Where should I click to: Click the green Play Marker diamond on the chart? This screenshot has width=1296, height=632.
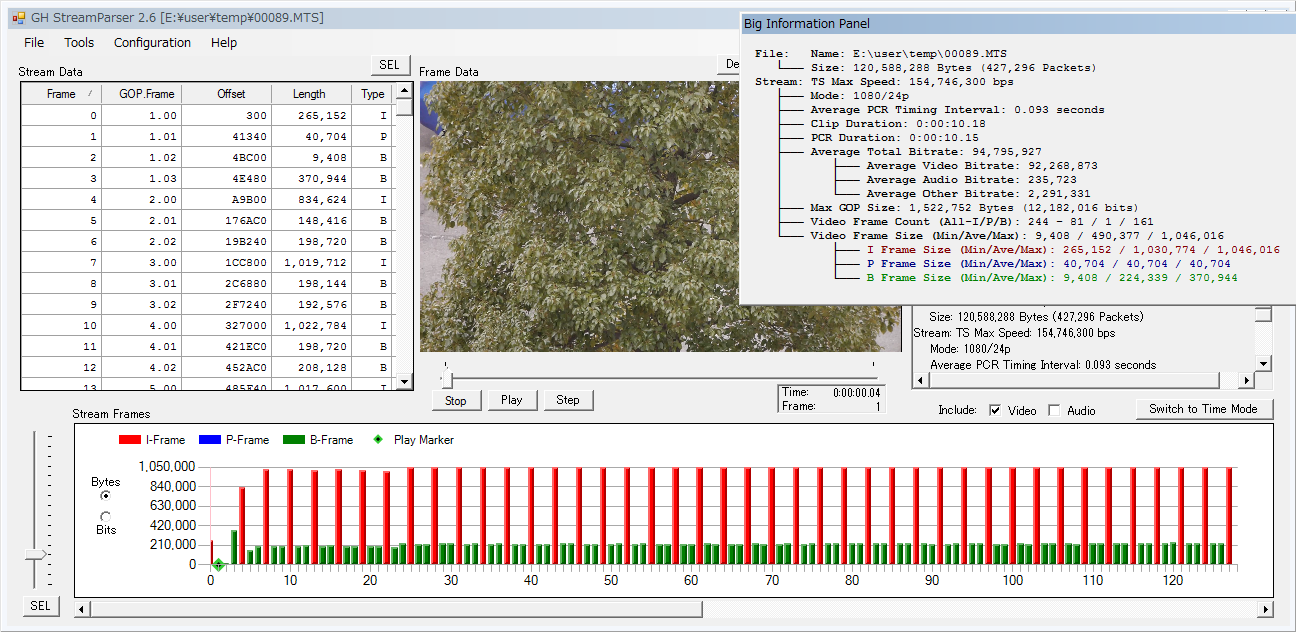218,565
